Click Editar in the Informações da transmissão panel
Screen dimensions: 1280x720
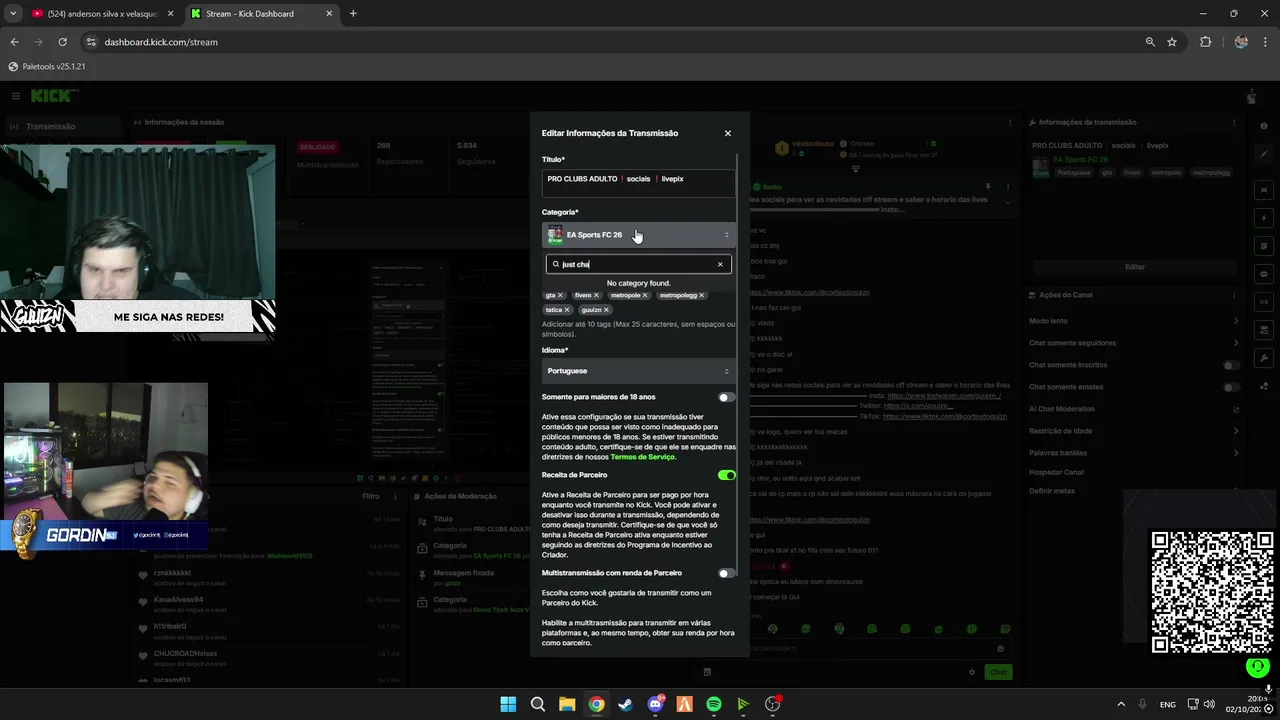click(x=1134, y=267)
